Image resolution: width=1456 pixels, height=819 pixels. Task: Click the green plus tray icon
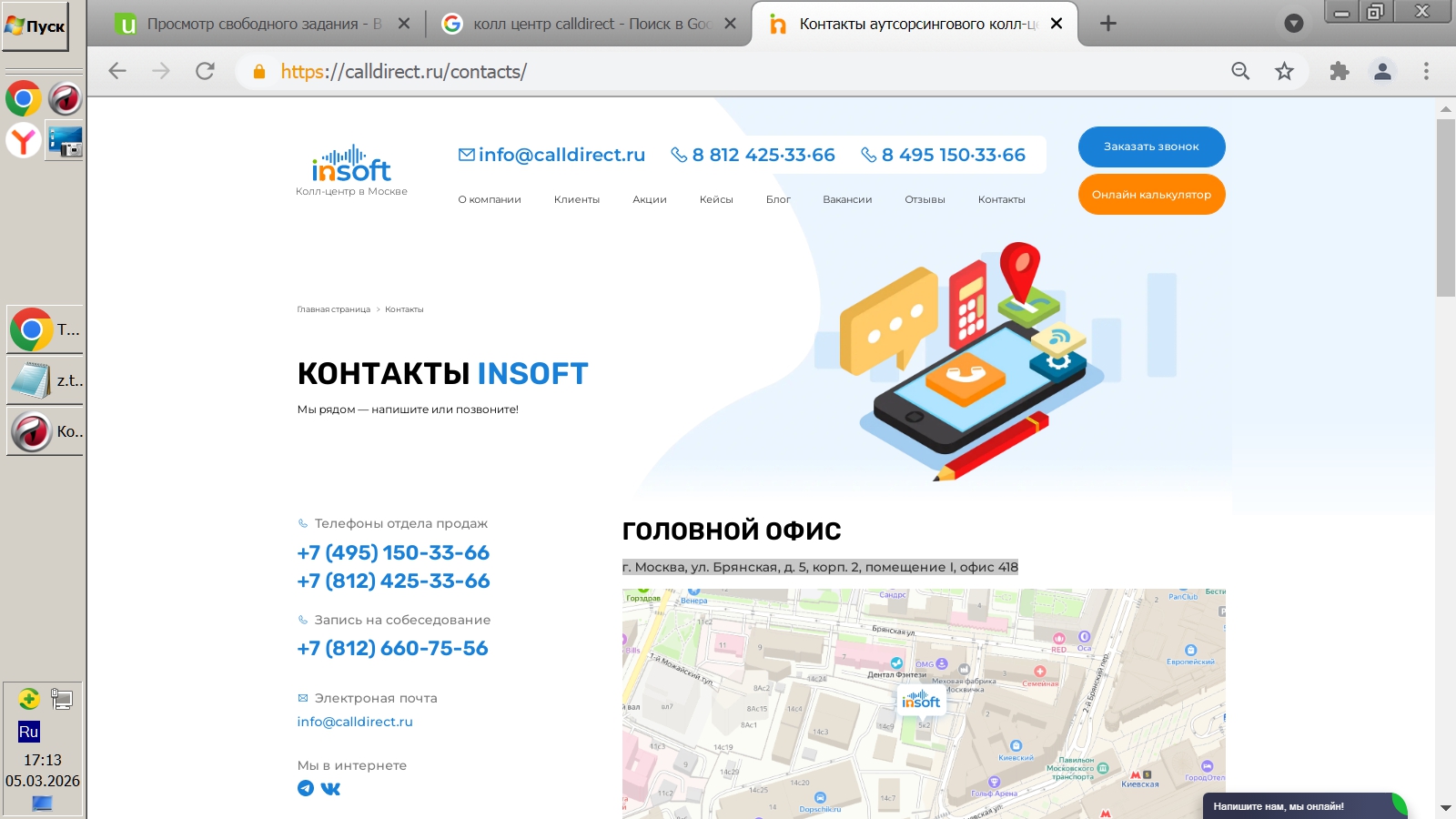pos(29,699)
